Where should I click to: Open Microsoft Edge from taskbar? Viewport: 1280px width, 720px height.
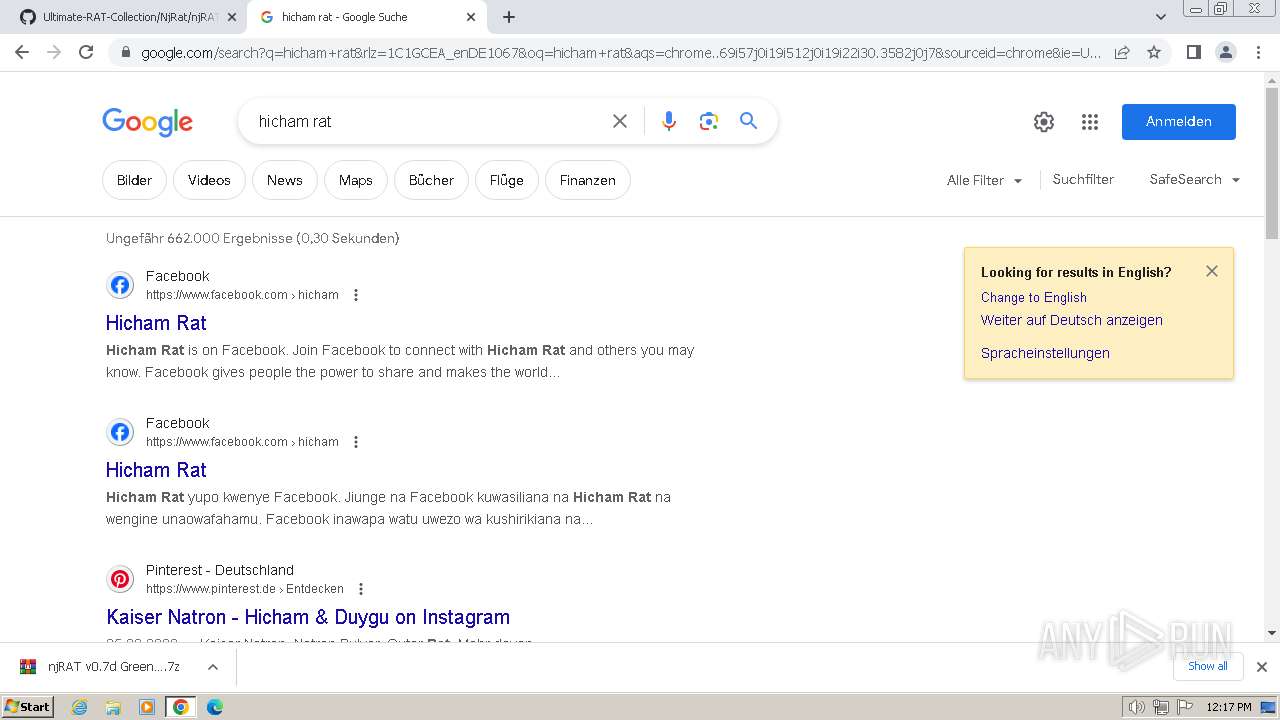(215, 707)
